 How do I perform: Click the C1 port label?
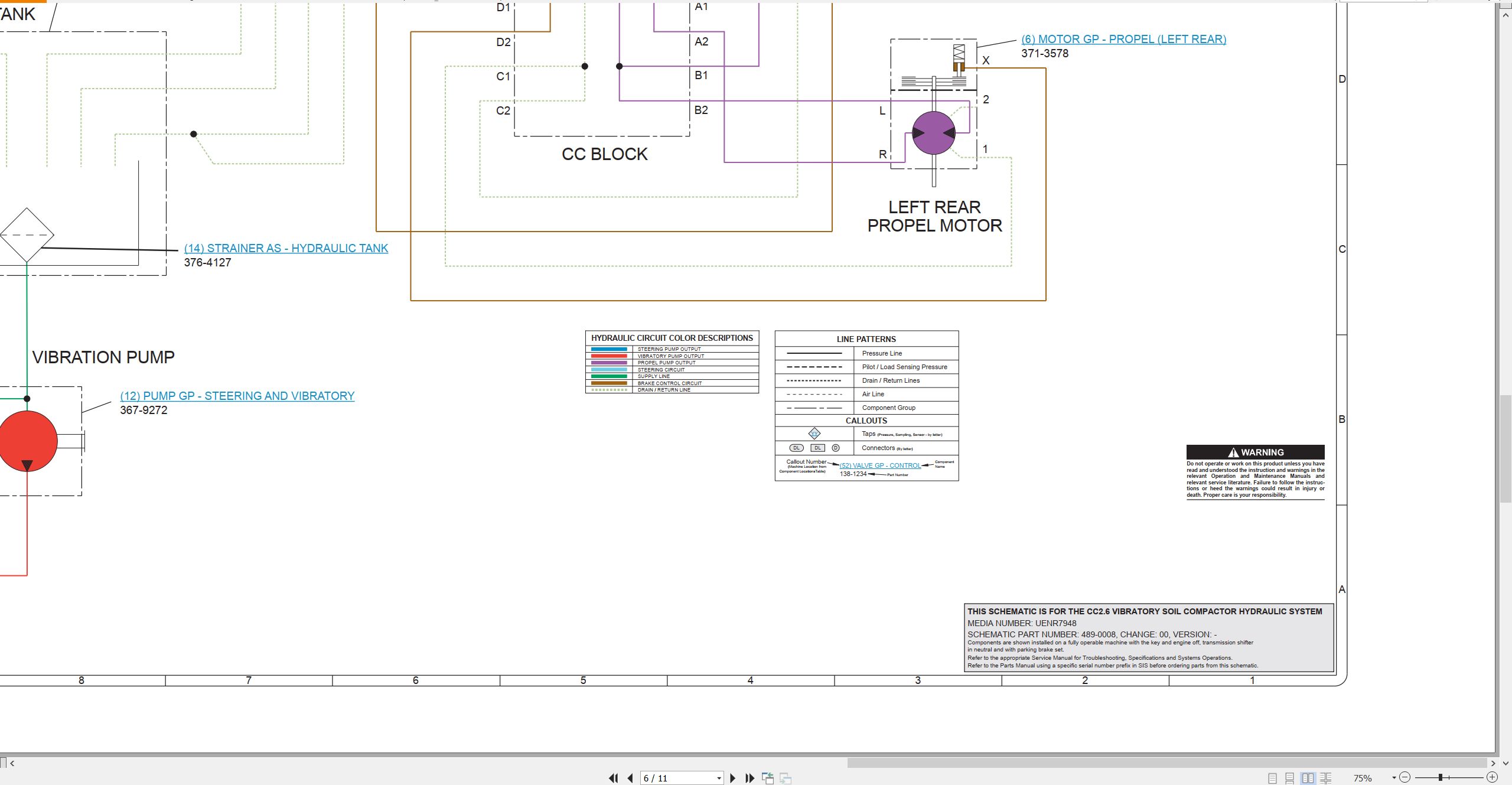coord(503,76)
